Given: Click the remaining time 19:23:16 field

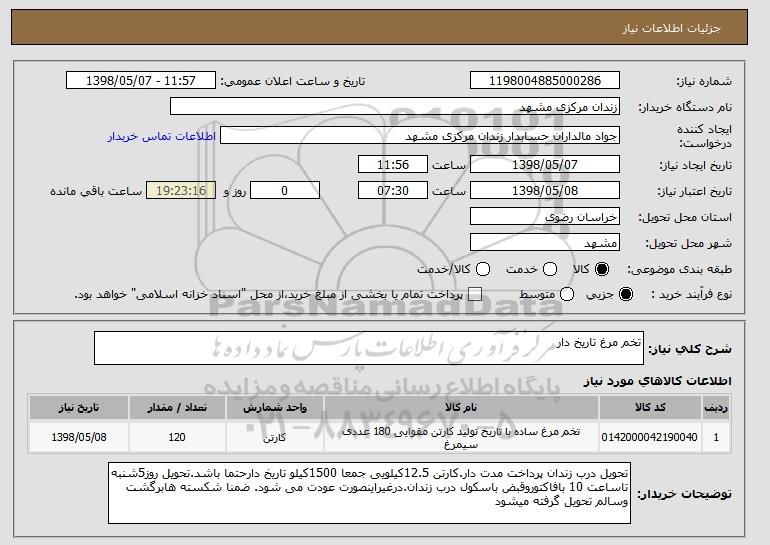Looking at the screenshot, I should tap(181, 191).
